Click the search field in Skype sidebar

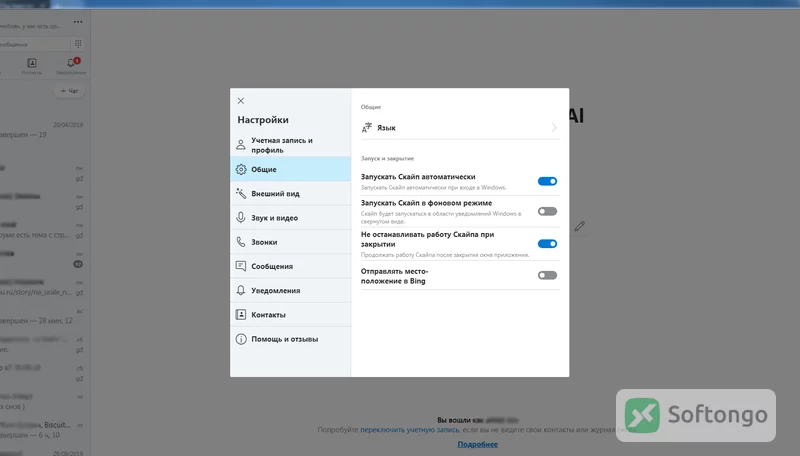(34, 44)
